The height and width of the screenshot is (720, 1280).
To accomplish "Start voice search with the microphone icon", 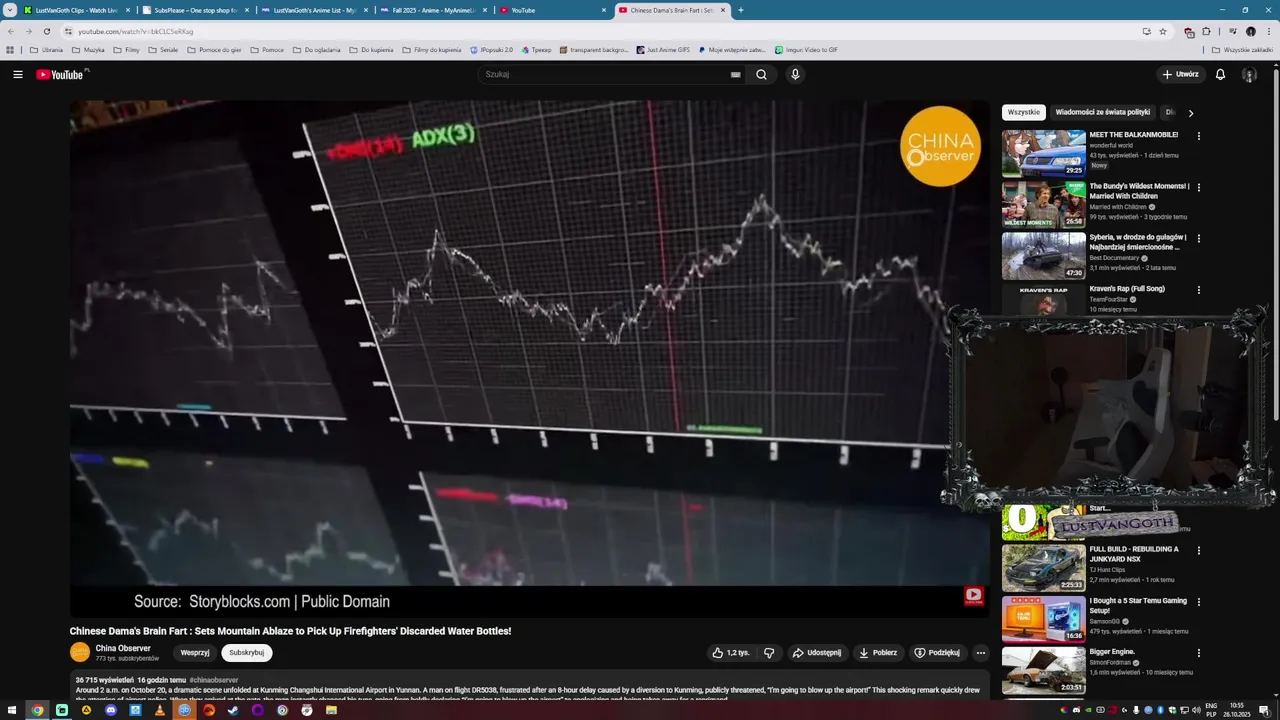I will pyautogui.click(x=795, y=74).
